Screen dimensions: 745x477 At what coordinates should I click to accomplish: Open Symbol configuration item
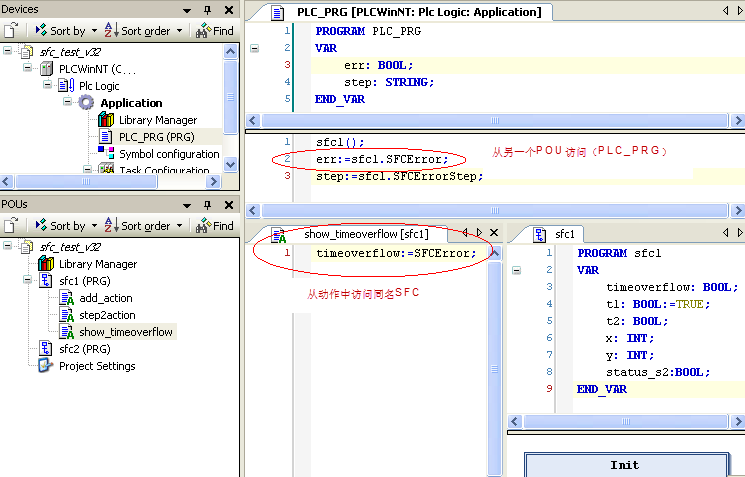(x=169, y=154)
